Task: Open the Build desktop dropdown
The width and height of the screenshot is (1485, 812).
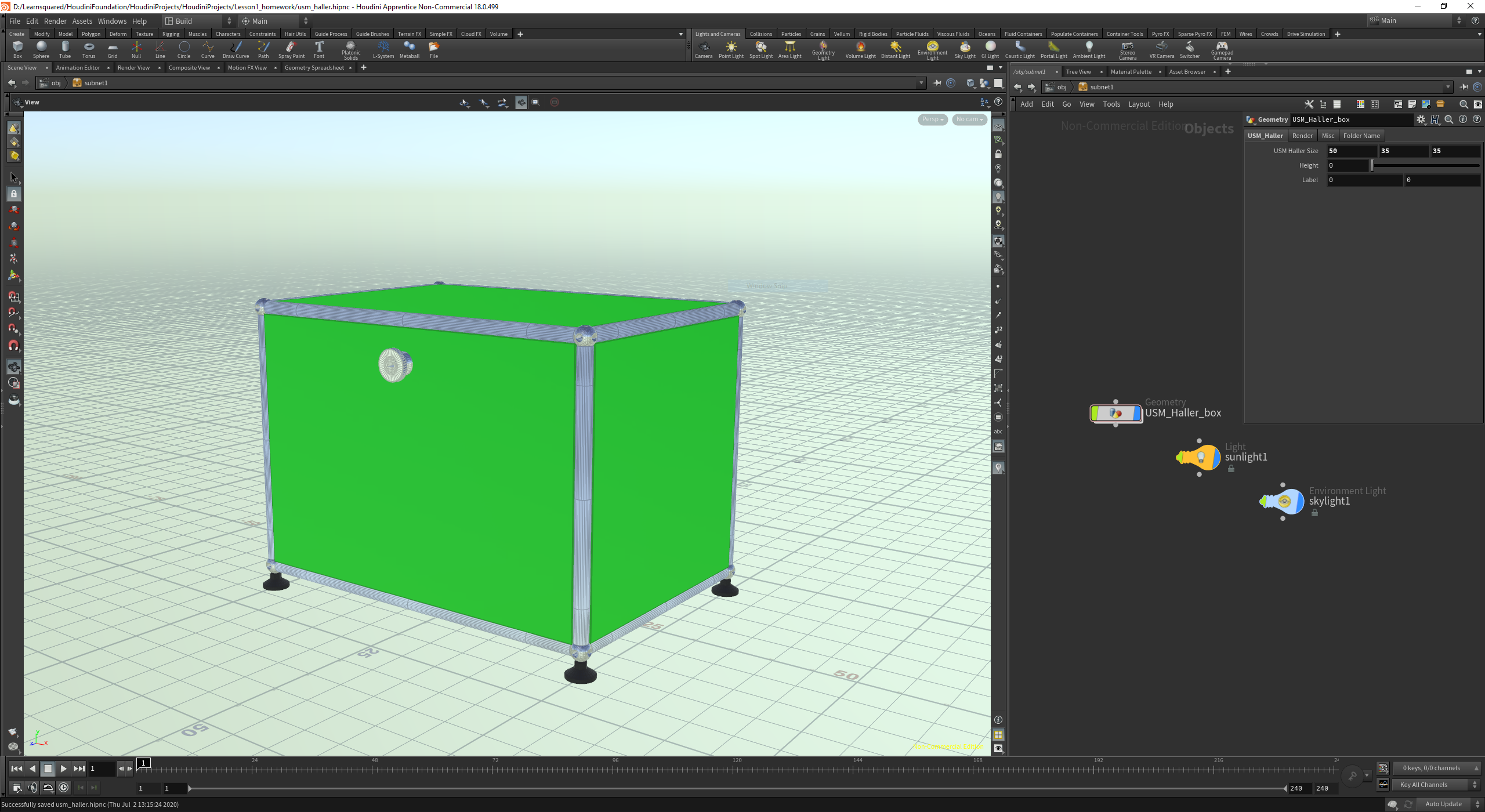Action: [x=198, y=21]
